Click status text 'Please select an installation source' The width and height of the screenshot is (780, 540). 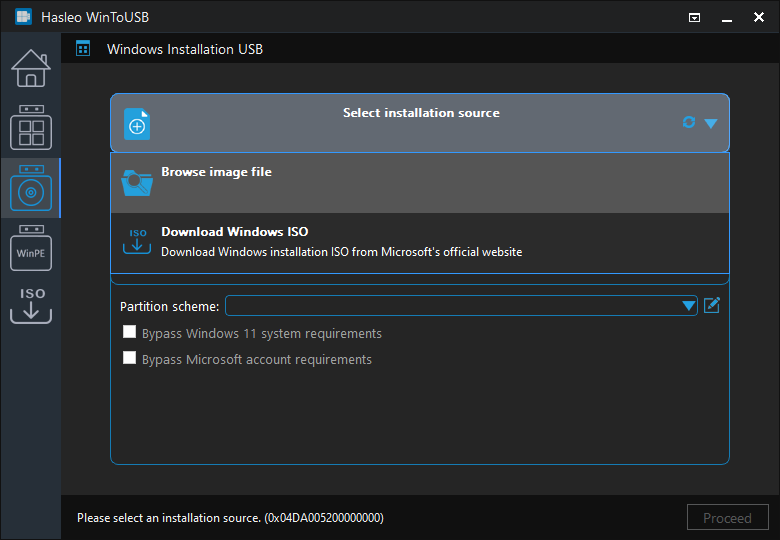tap(169, 518)
